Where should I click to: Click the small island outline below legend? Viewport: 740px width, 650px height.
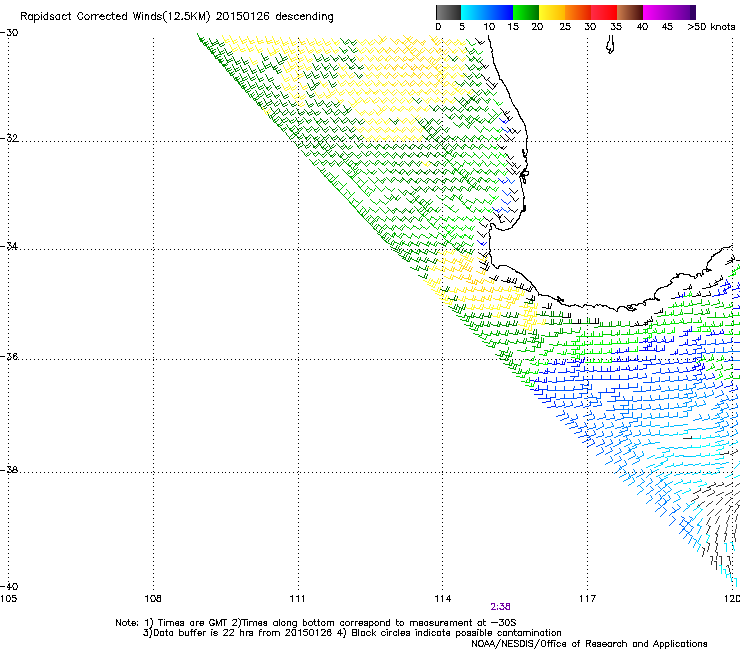coord(610,45)
